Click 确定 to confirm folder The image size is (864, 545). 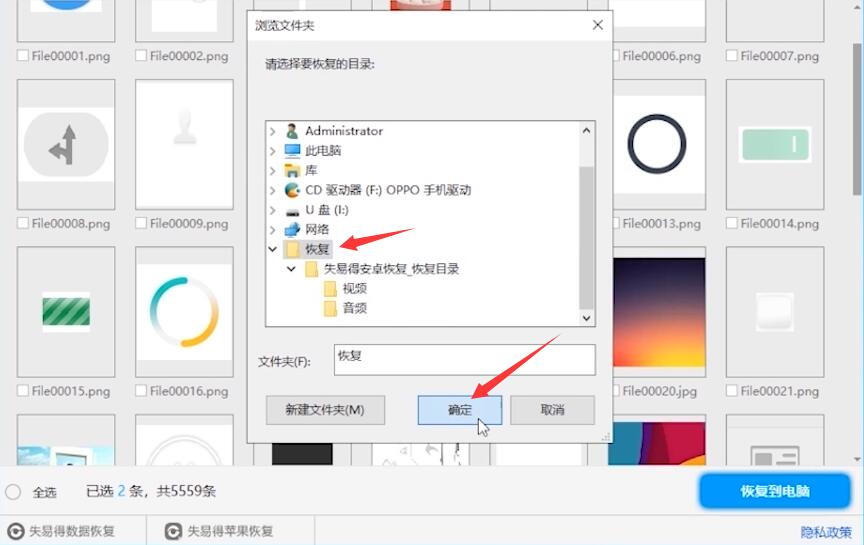click(x=460, y=410)
